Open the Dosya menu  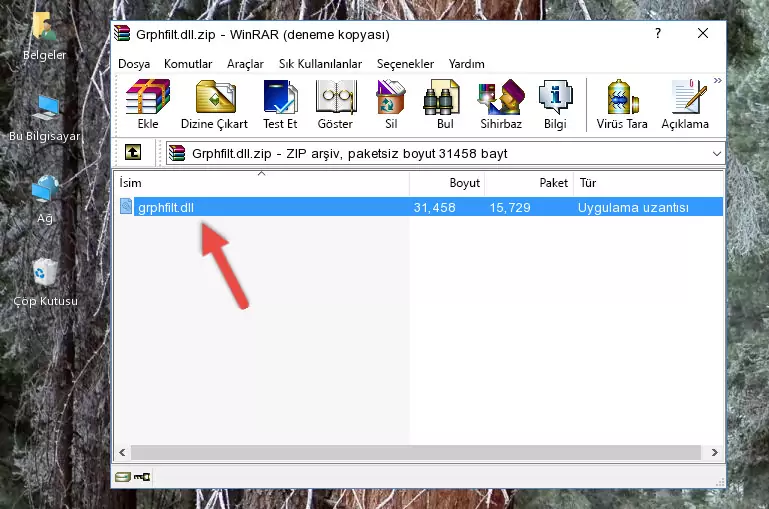coord(134,64)
